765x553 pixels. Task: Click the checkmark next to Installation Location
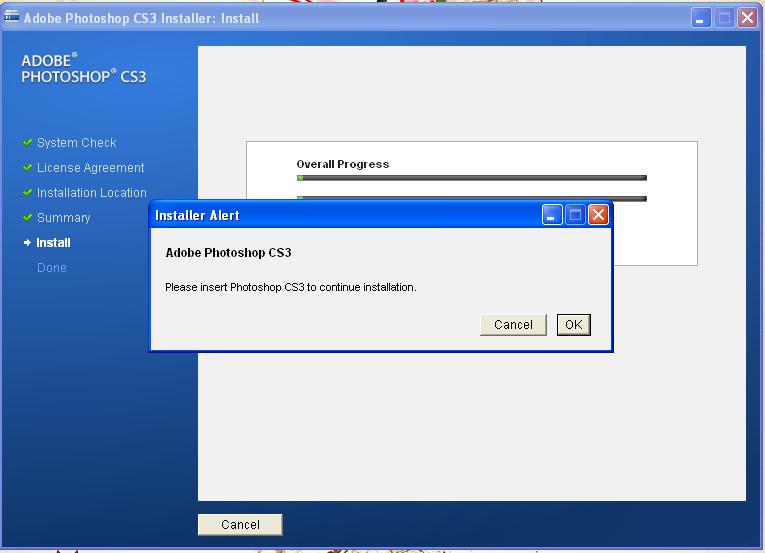(28, 193)
